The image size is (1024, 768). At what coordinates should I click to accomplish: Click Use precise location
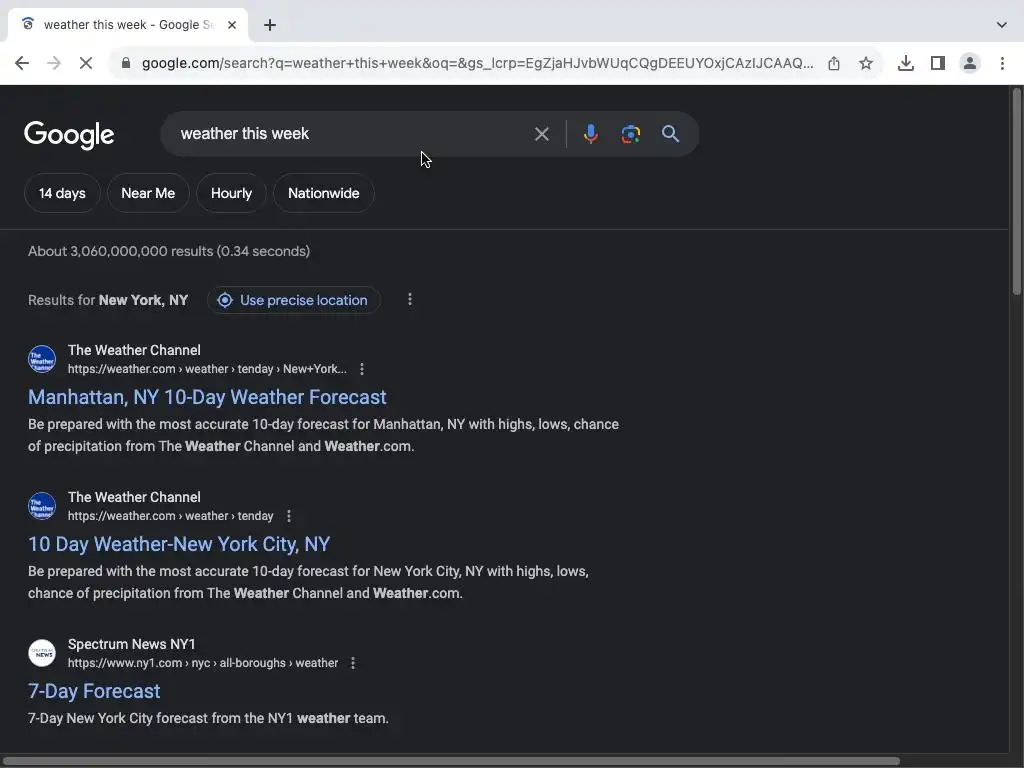click(293, 300)
